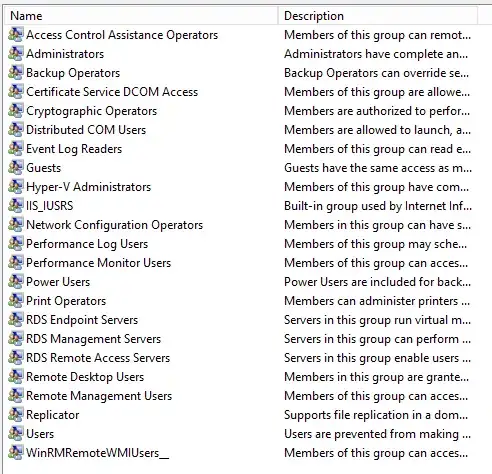Pick the Performance Log Users name
Screen dimensions: 492x474
coord(87,244)
